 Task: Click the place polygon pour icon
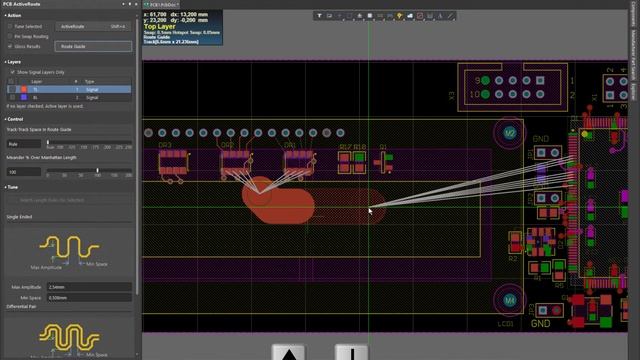(x=410, y=16)
